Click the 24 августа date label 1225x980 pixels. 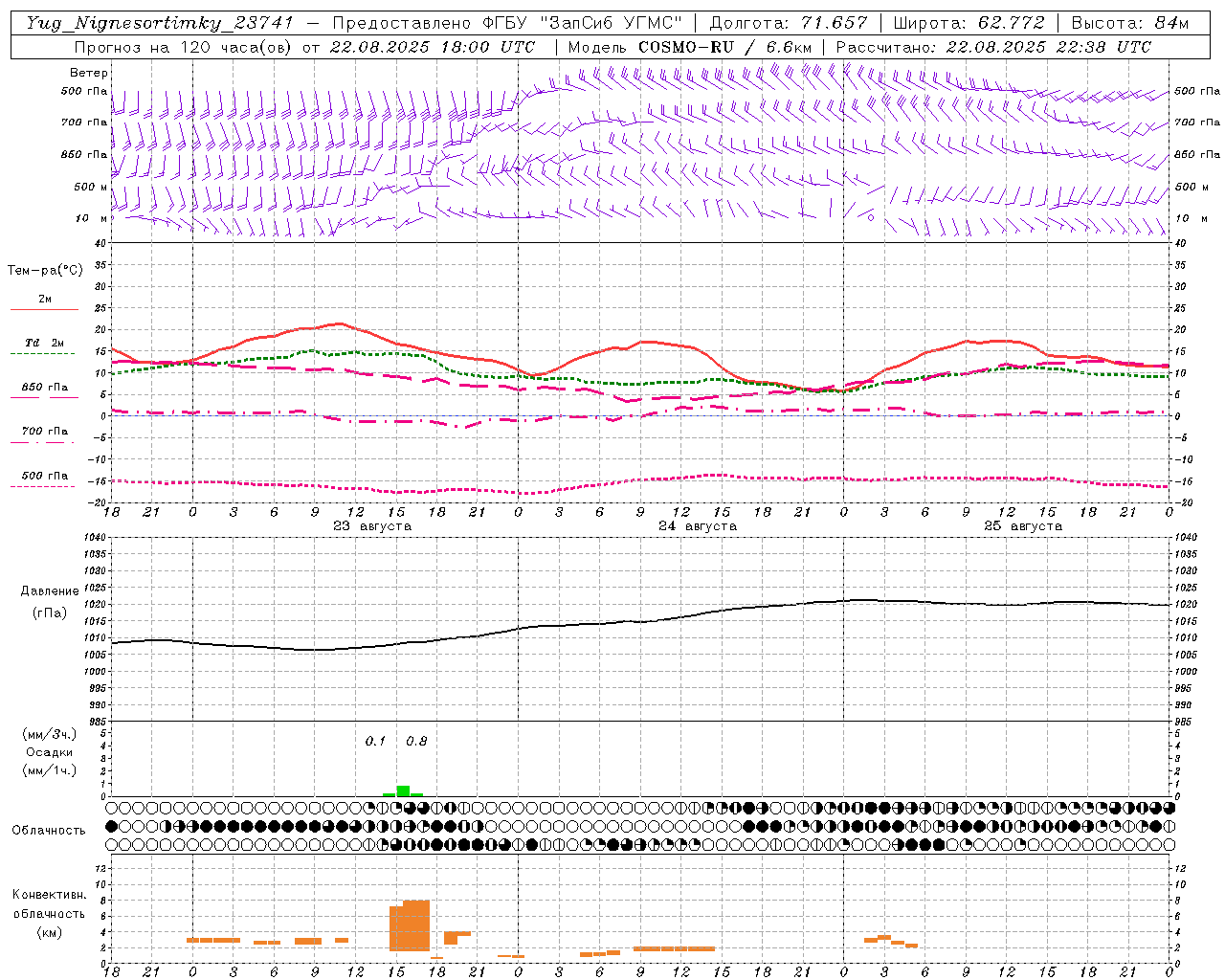coord(698,526)
